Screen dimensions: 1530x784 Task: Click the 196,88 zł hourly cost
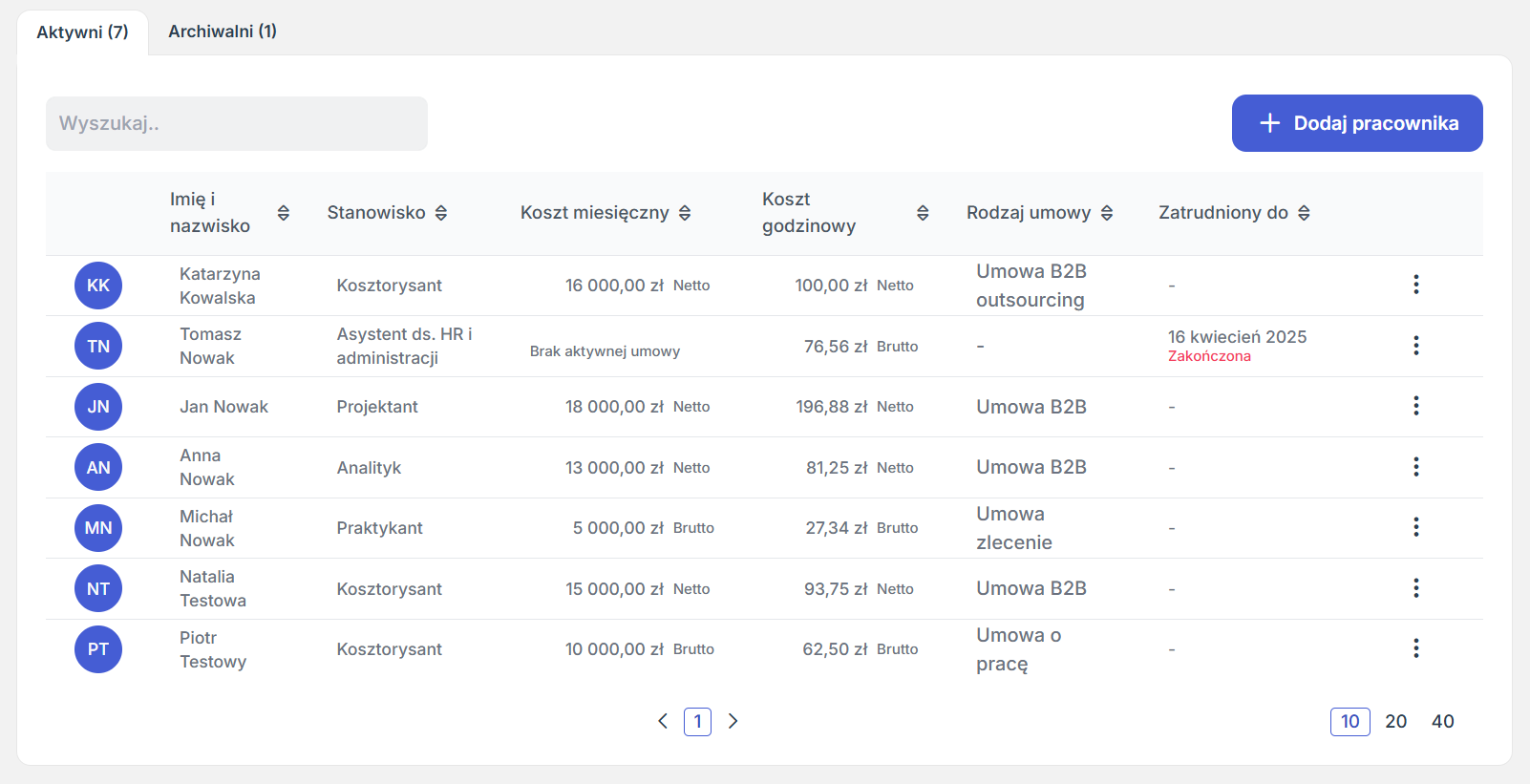coord(832,407)
